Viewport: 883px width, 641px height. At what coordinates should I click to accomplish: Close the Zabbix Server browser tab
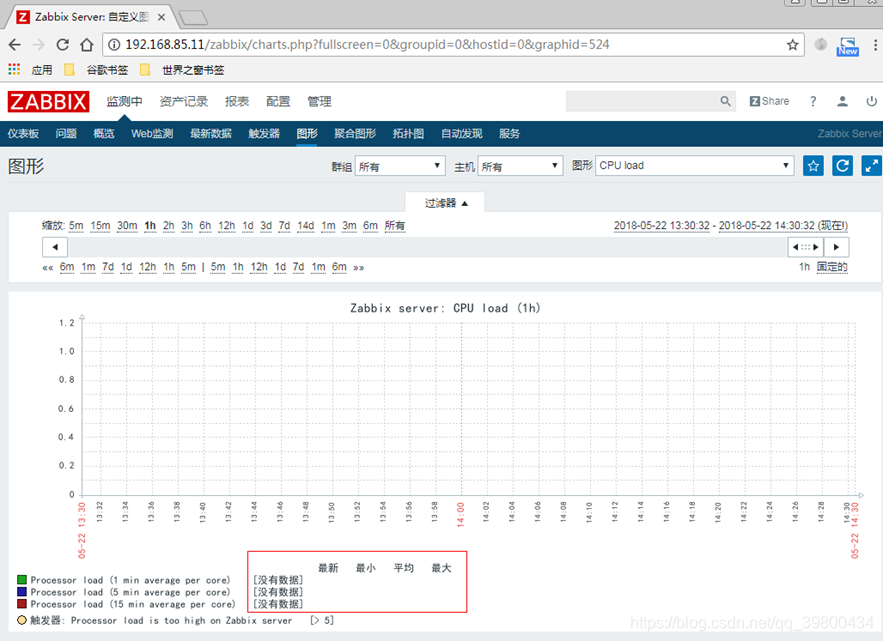click(x=161, y=17)
